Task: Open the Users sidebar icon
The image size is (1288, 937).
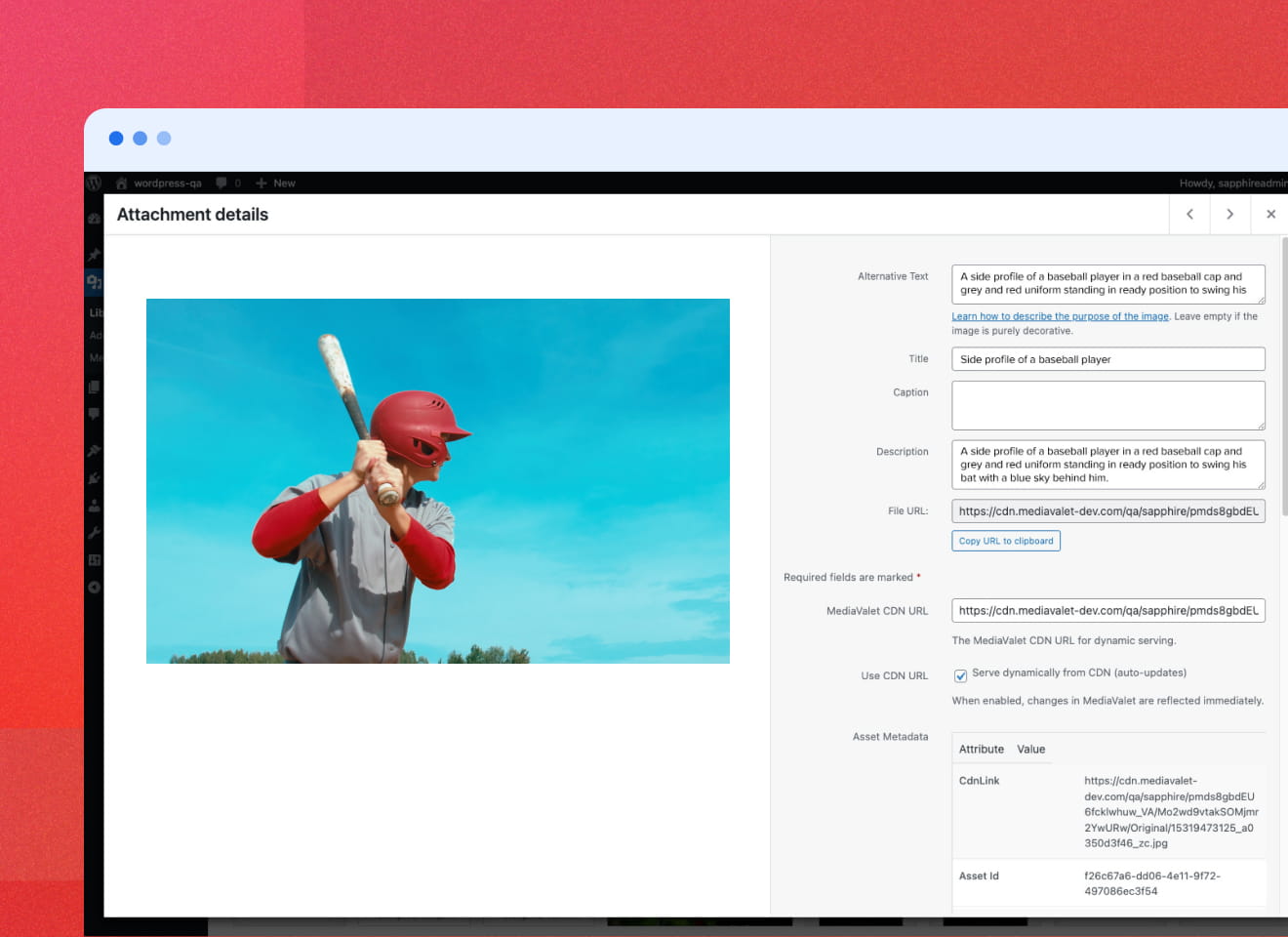Action: pos(94,506)
